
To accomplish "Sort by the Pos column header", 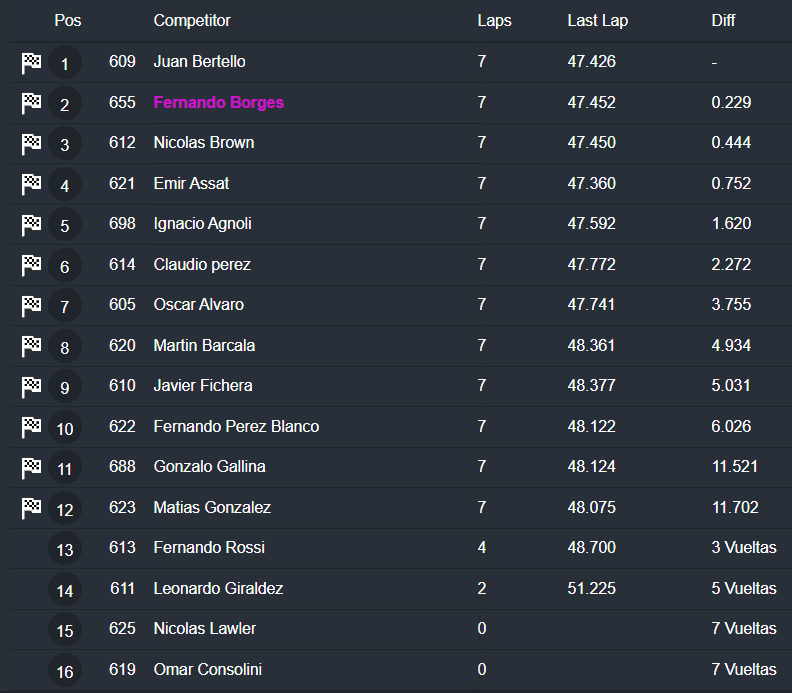I will [x=67, y=20].
